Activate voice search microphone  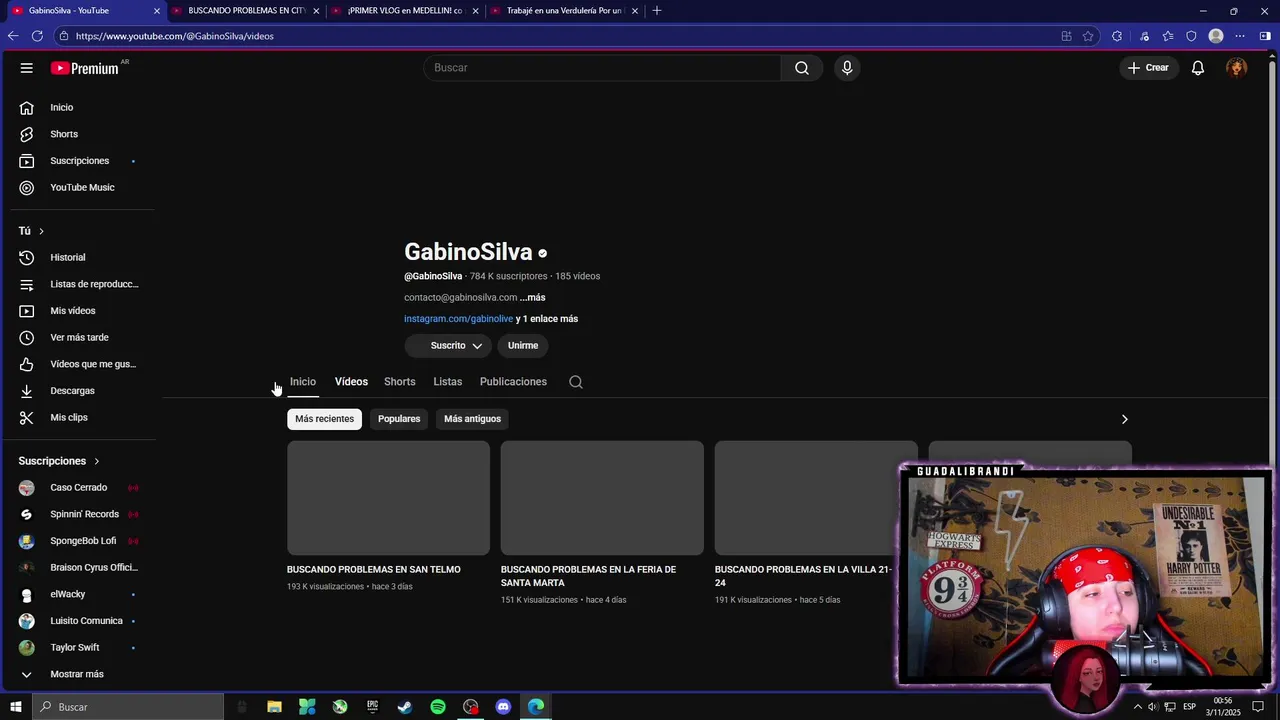tap(847, 68)
